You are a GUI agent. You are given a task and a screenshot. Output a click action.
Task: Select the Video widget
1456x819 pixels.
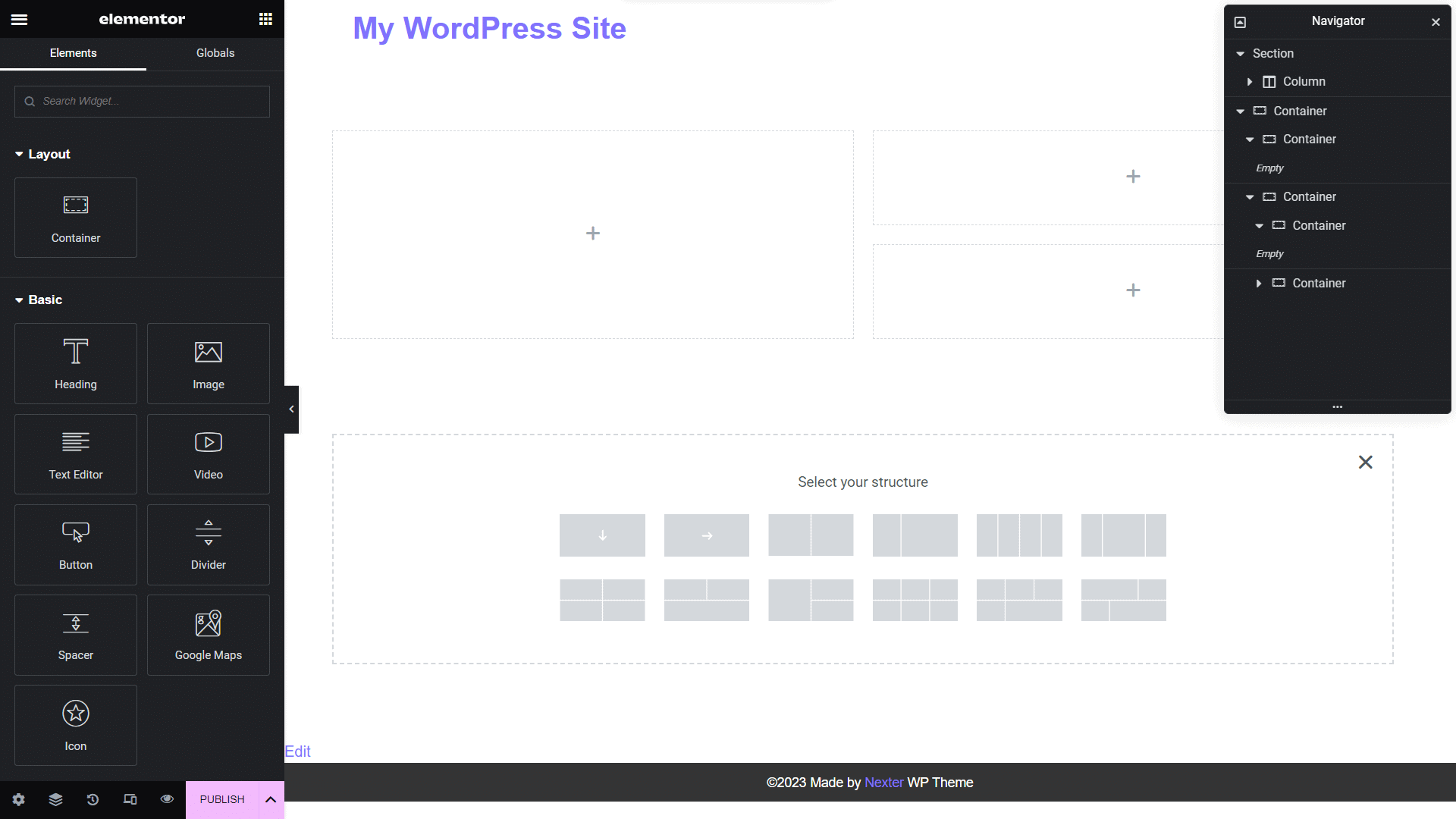(x=208, y=453)
